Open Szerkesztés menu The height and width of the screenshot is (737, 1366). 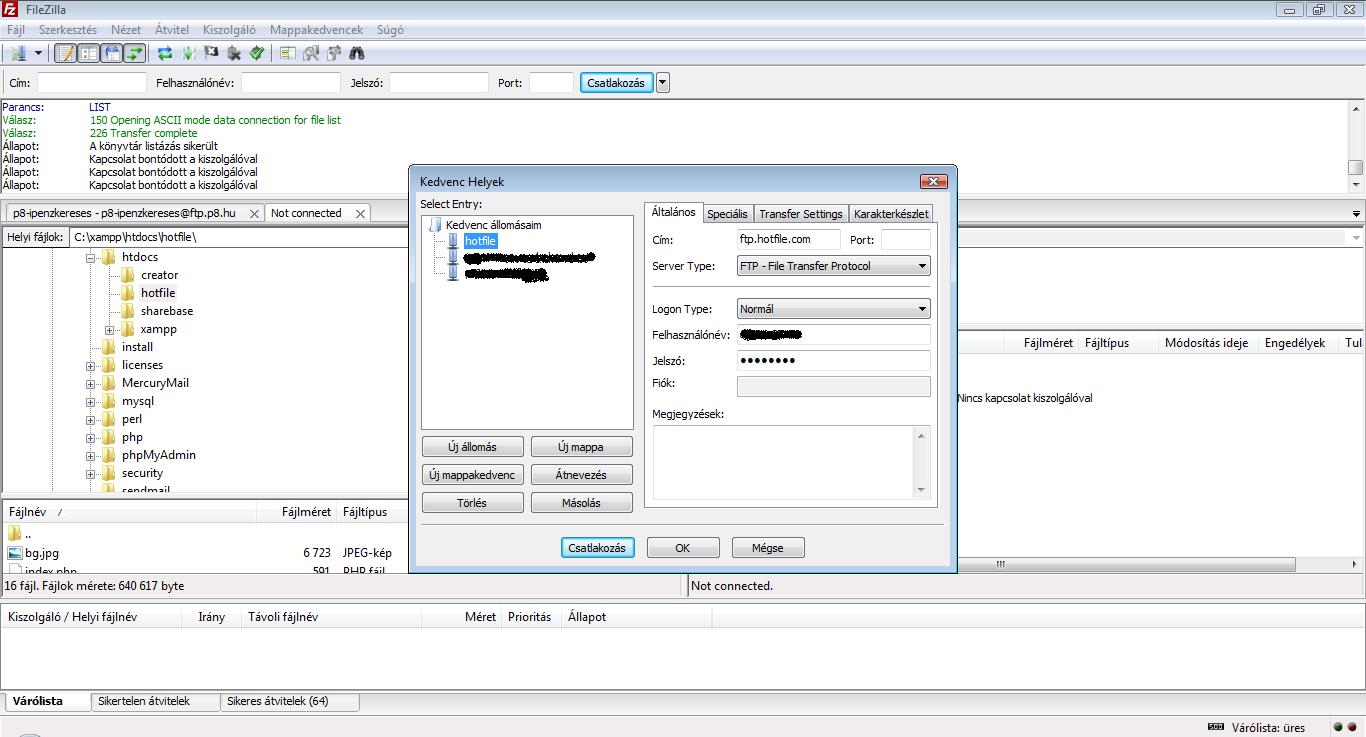tap(68, 30)
